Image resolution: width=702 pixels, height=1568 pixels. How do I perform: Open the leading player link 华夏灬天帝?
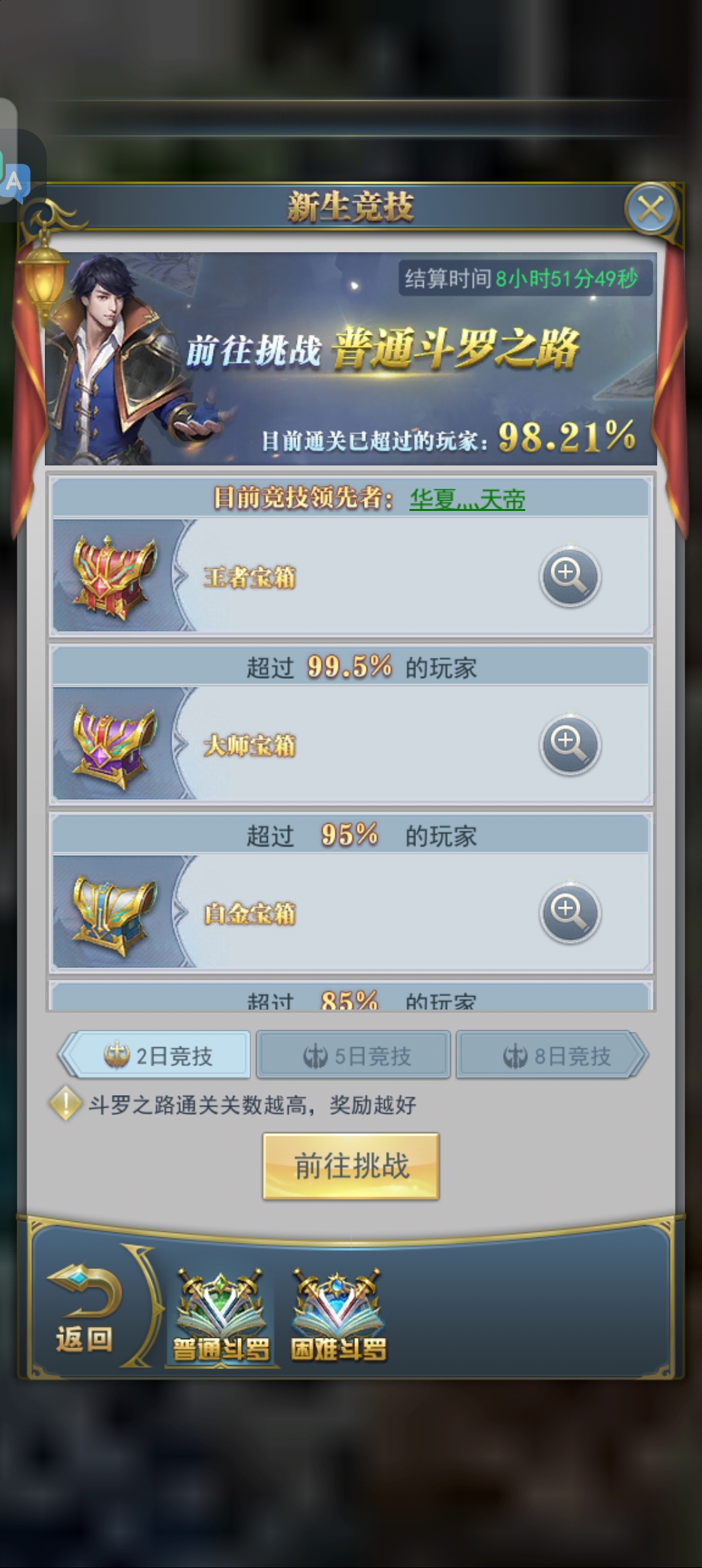467,499
